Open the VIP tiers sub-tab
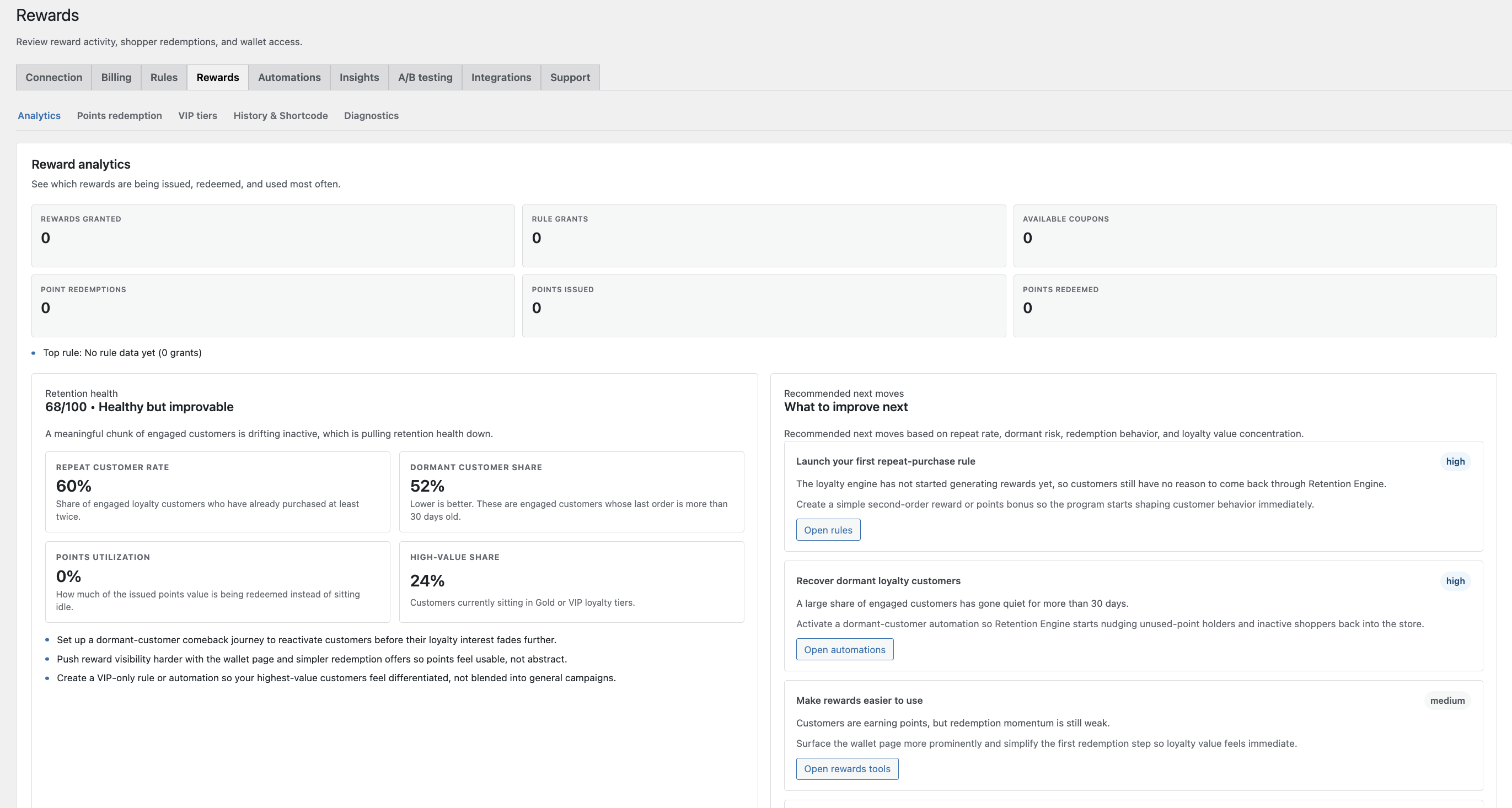This screenshot has width=1512, height=808. click(198, 116)
